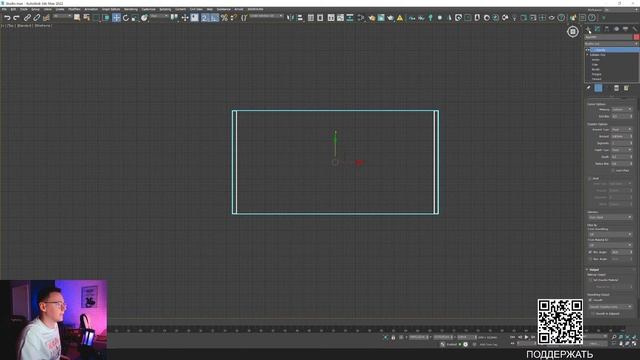Toggle the Limit Effect checkbox

tap(613, 171)
